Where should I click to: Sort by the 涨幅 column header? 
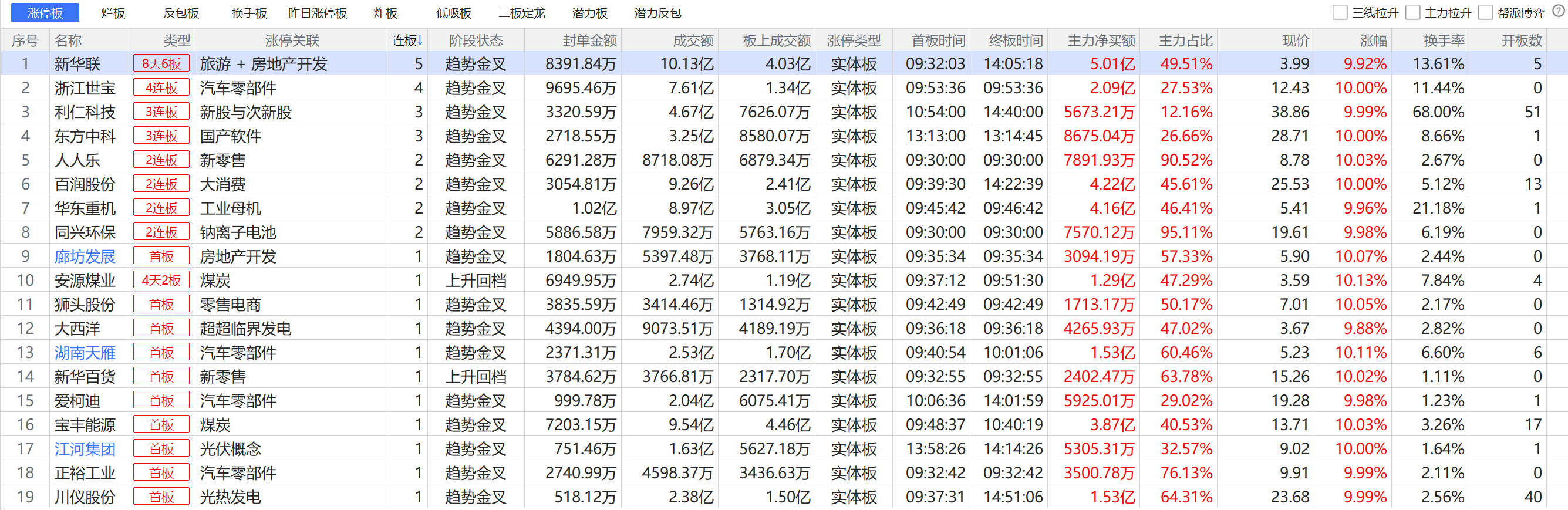(x=1373, y=40)
